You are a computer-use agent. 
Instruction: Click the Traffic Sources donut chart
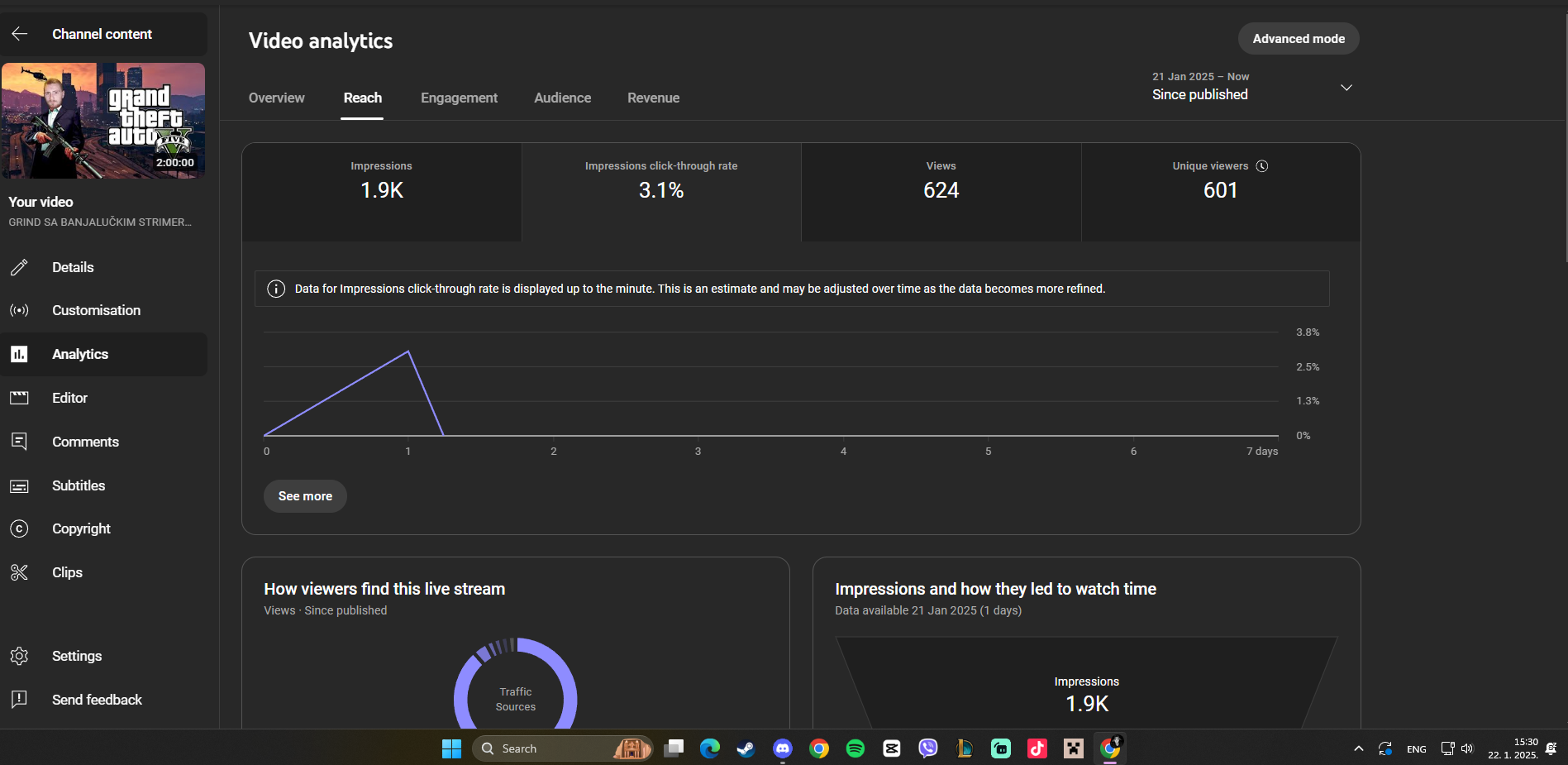point(516,683)
